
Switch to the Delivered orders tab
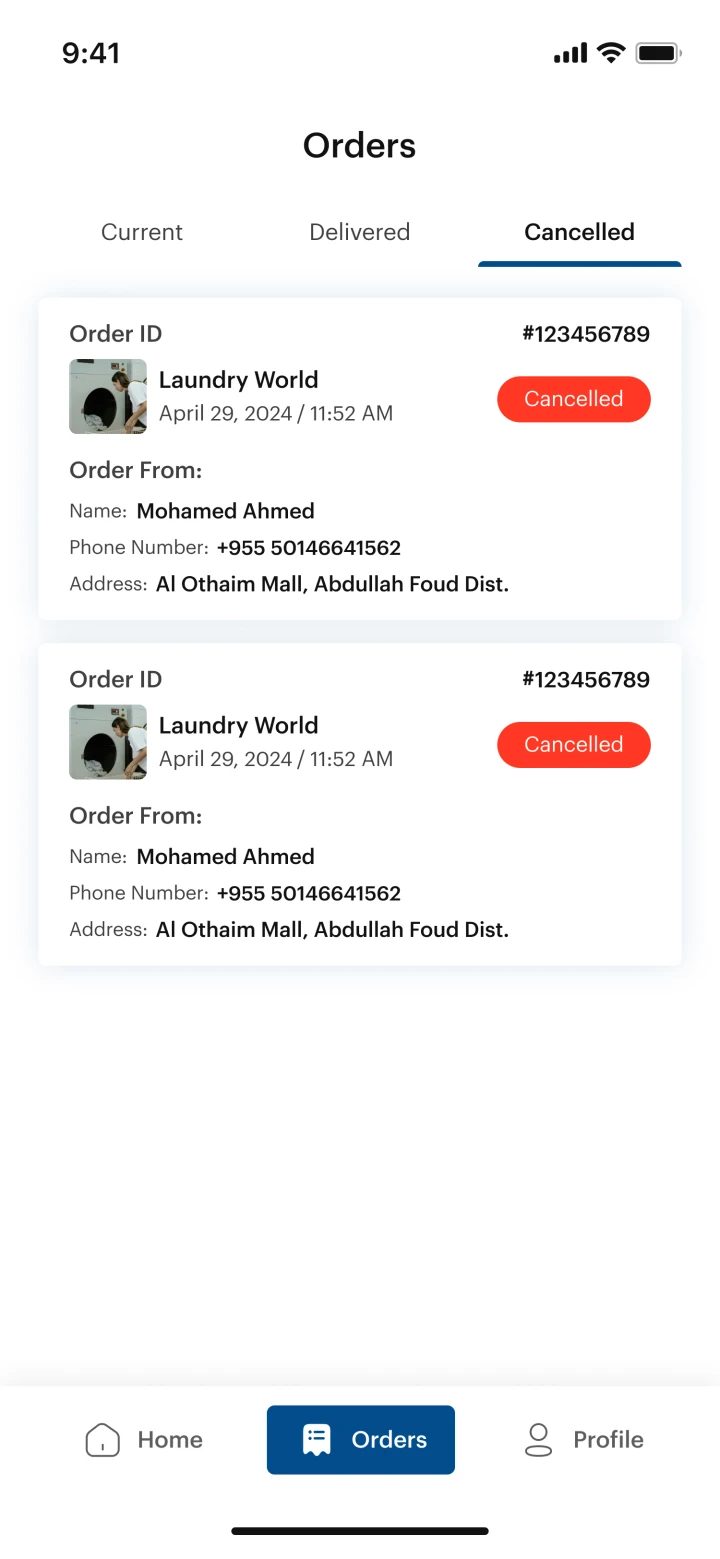[360, 232]
